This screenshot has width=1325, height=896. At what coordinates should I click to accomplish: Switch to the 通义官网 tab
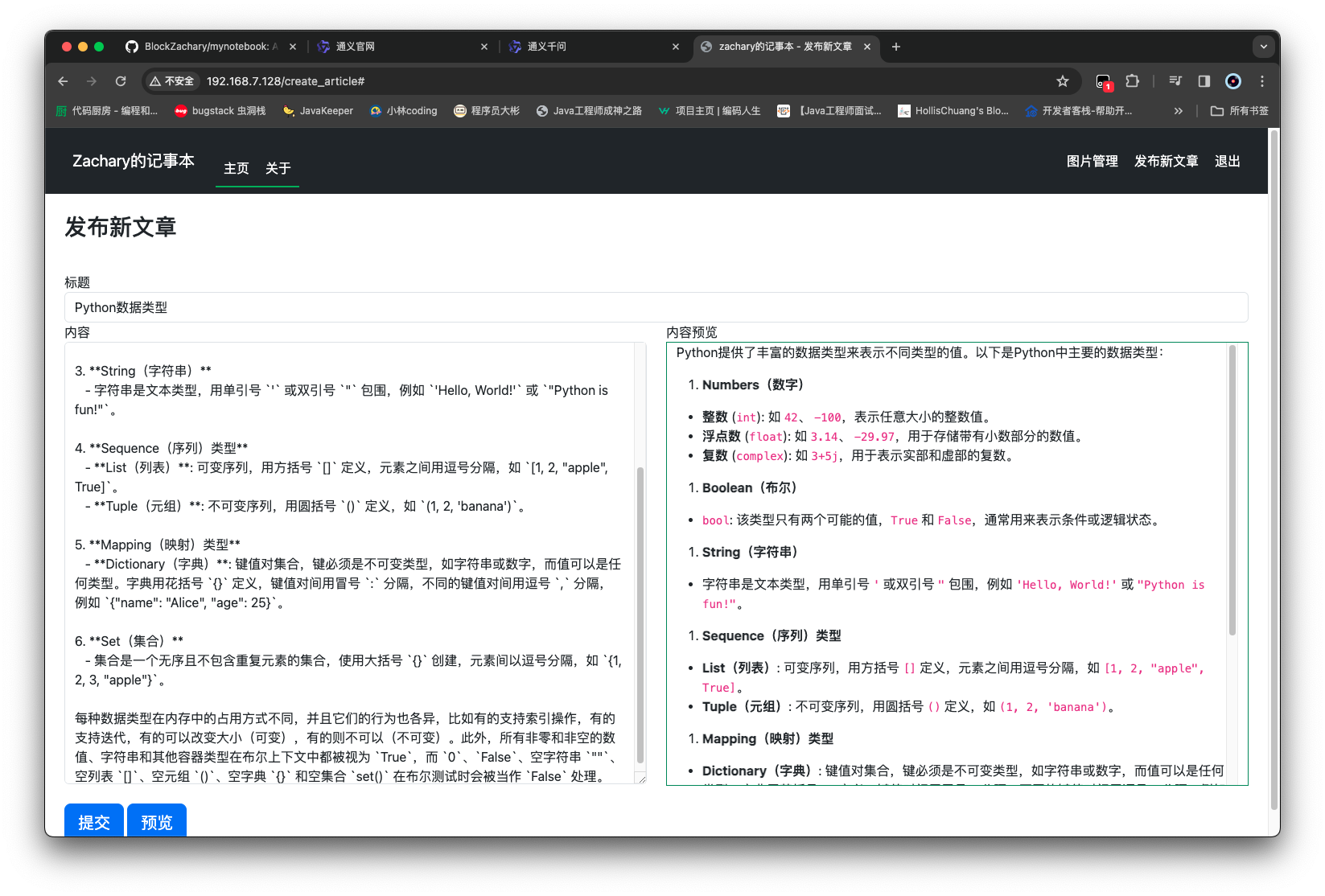coord(404,47)
